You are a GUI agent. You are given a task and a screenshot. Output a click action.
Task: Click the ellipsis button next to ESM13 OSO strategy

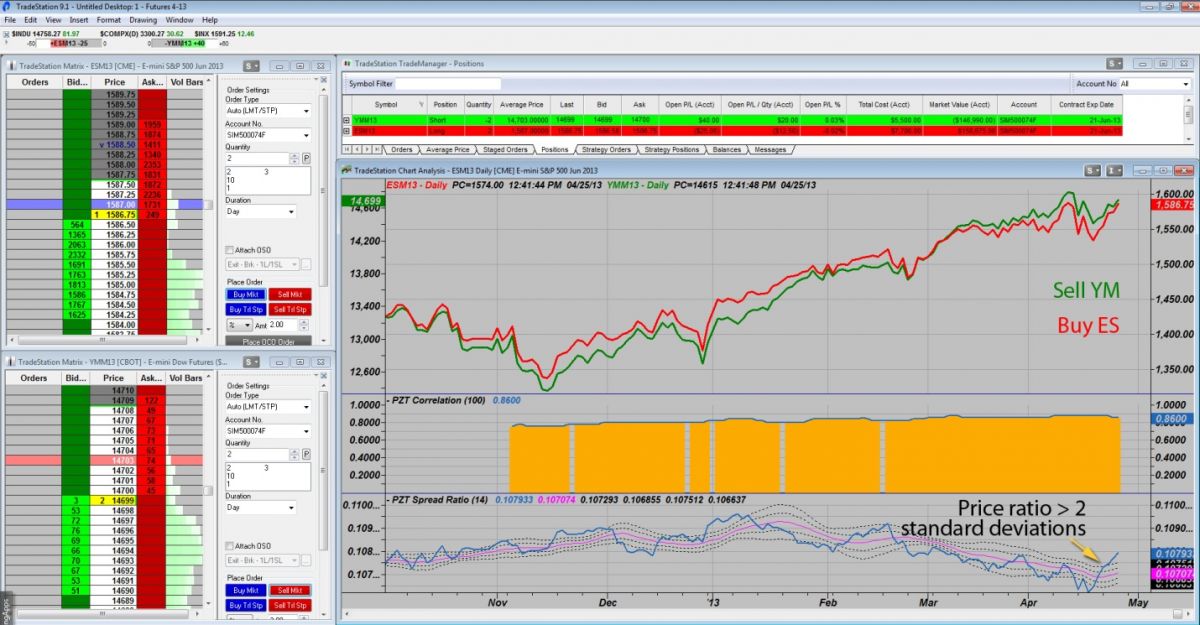tap(306, 264)
